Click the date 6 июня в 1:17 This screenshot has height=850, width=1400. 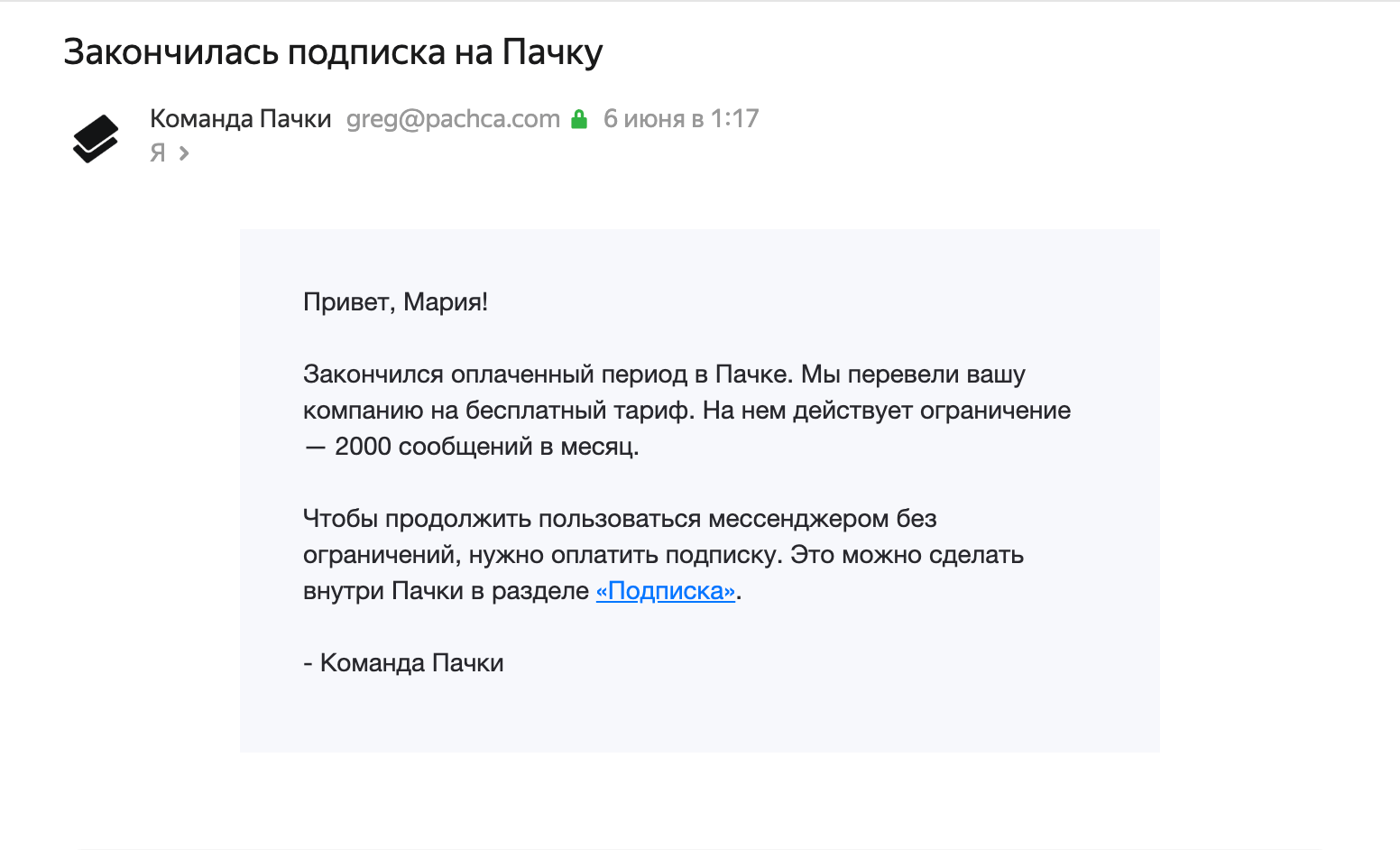(681, 119)
